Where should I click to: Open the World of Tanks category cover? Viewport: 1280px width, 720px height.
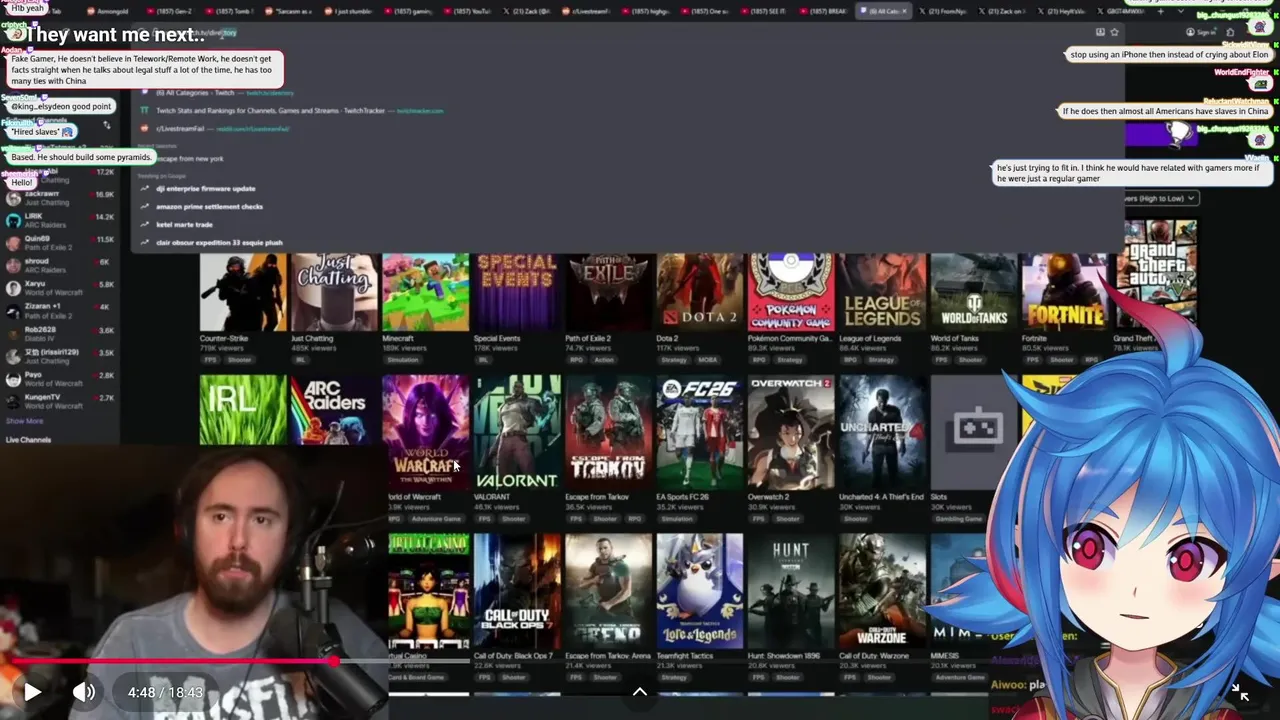coord(974,292)
